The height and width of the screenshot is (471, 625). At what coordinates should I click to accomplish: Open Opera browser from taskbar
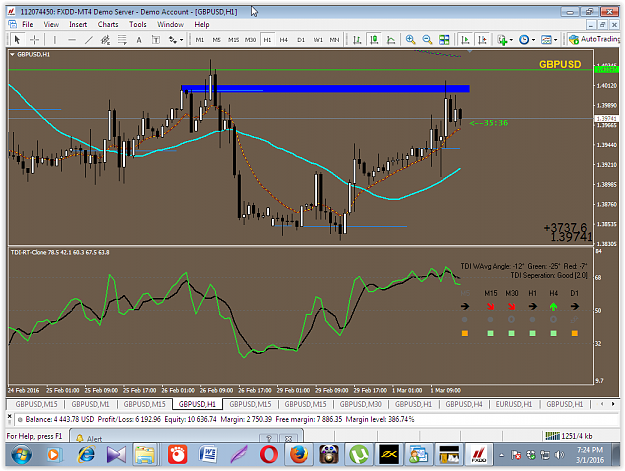tap(269, 455)
